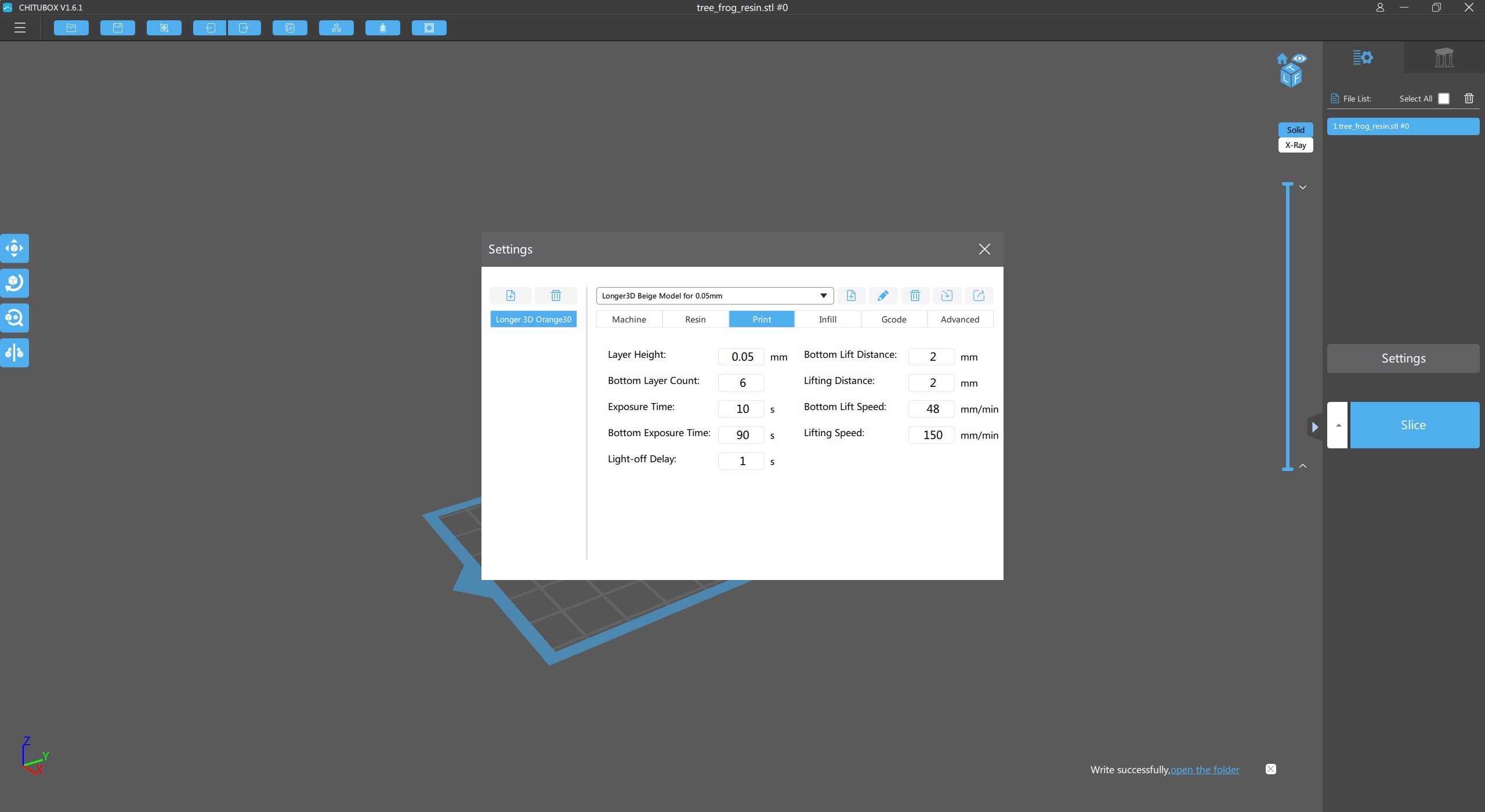
Task: Switch view mode to Solid
Action: tap(1295, 130)
